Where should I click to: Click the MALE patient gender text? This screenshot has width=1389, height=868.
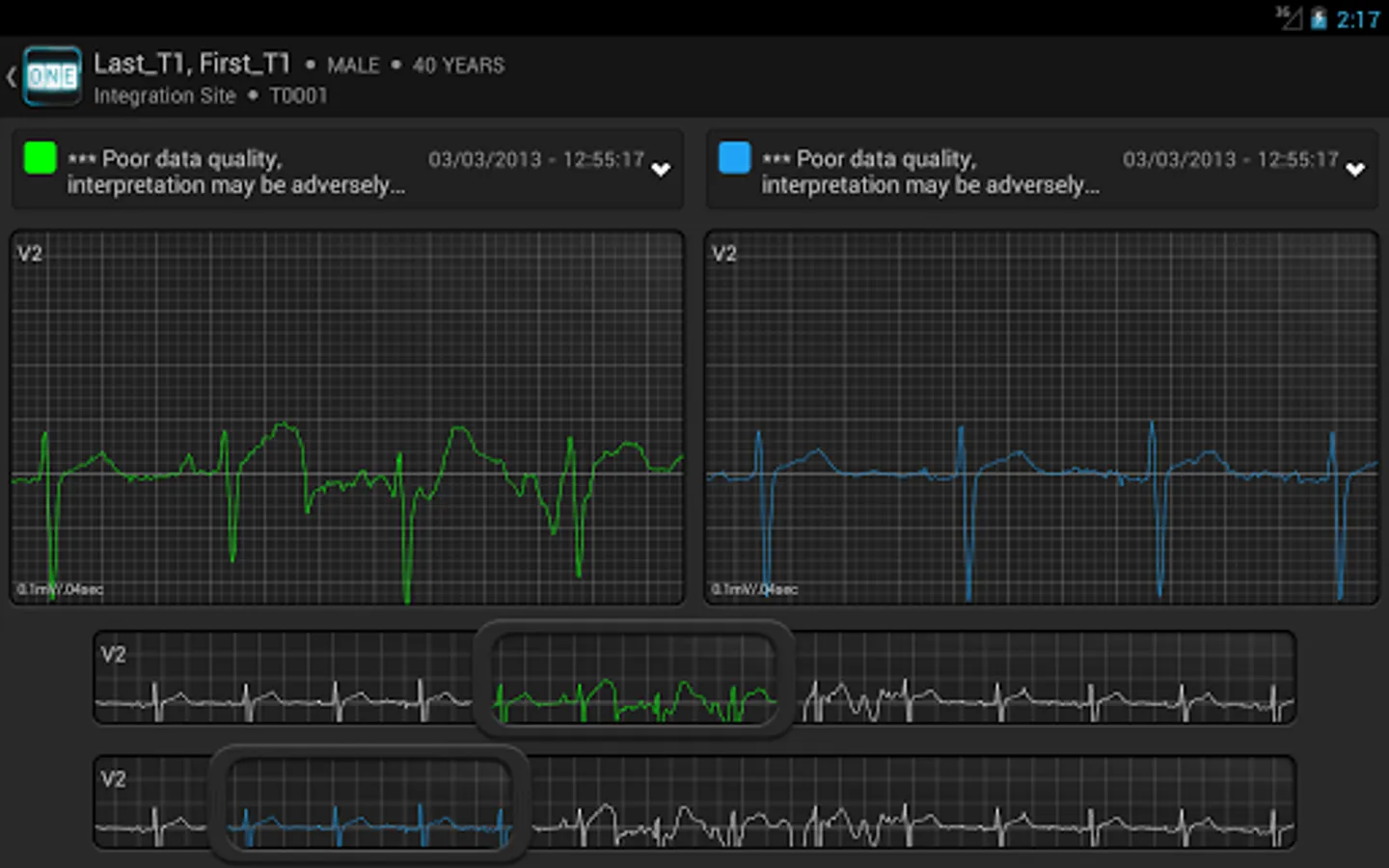pyautogui.click(x=353, y=66)
